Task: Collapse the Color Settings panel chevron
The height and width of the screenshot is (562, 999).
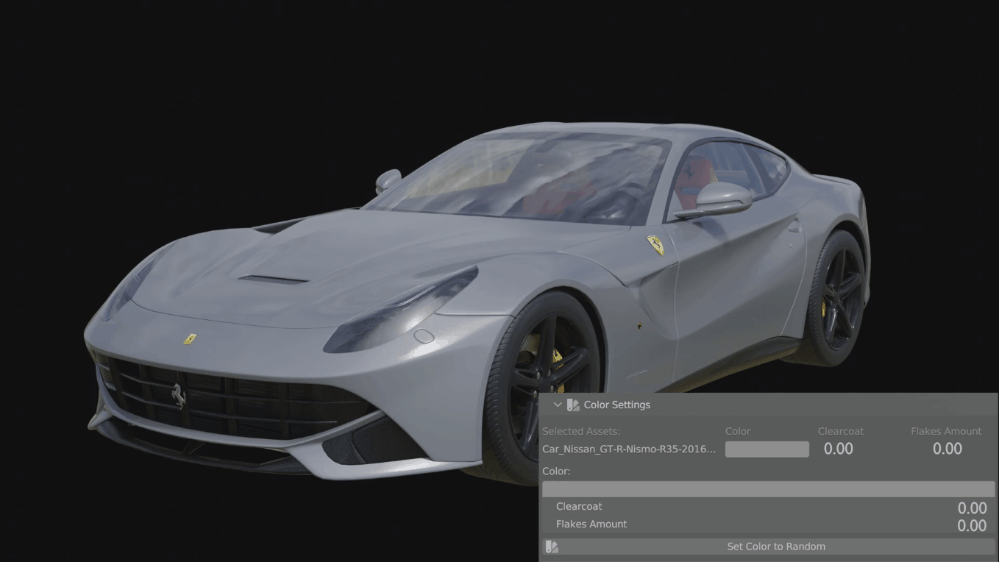Action: coord(557,405)
